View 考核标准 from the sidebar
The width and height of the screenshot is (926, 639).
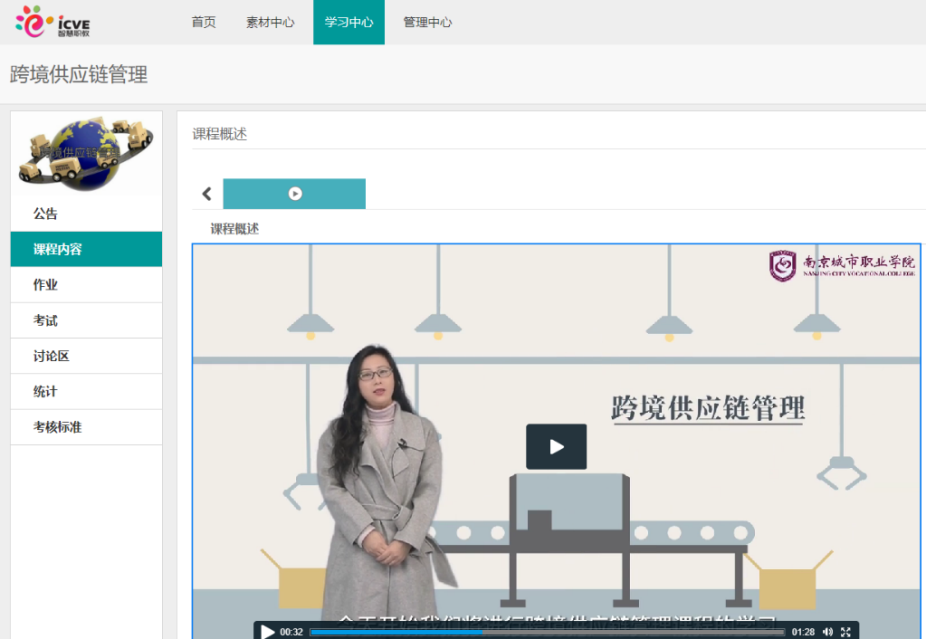(x=58, y=427)
